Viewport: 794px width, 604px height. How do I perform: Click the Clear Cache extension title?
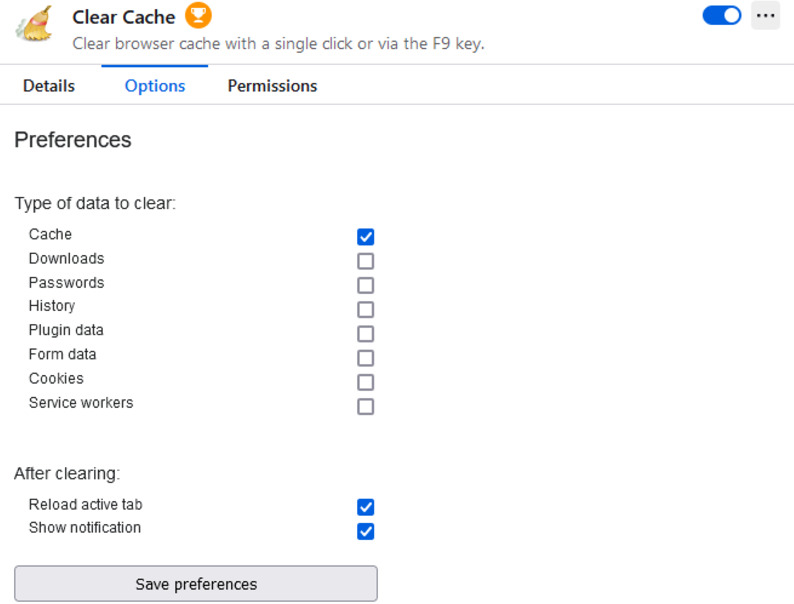(x=124, y=17)
